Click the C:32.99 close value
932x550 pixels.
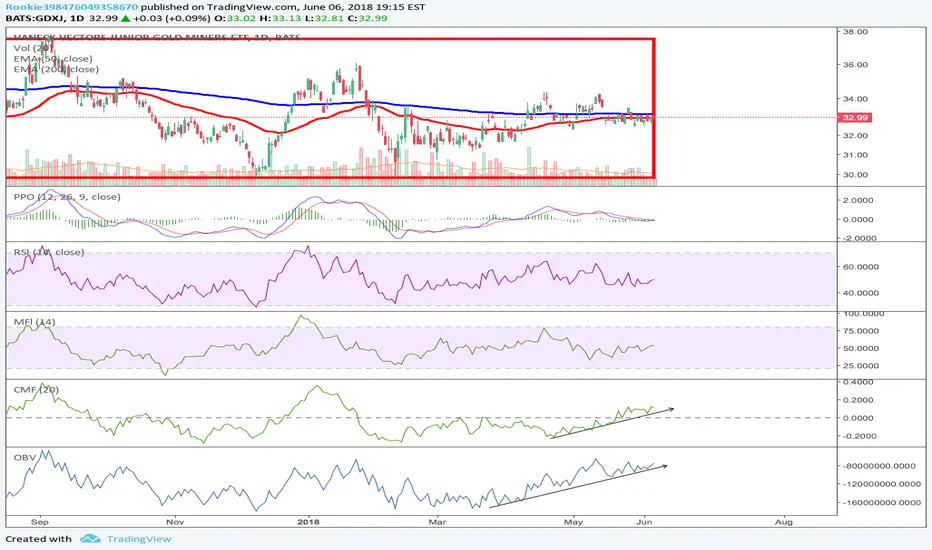[x=367, y=18]
